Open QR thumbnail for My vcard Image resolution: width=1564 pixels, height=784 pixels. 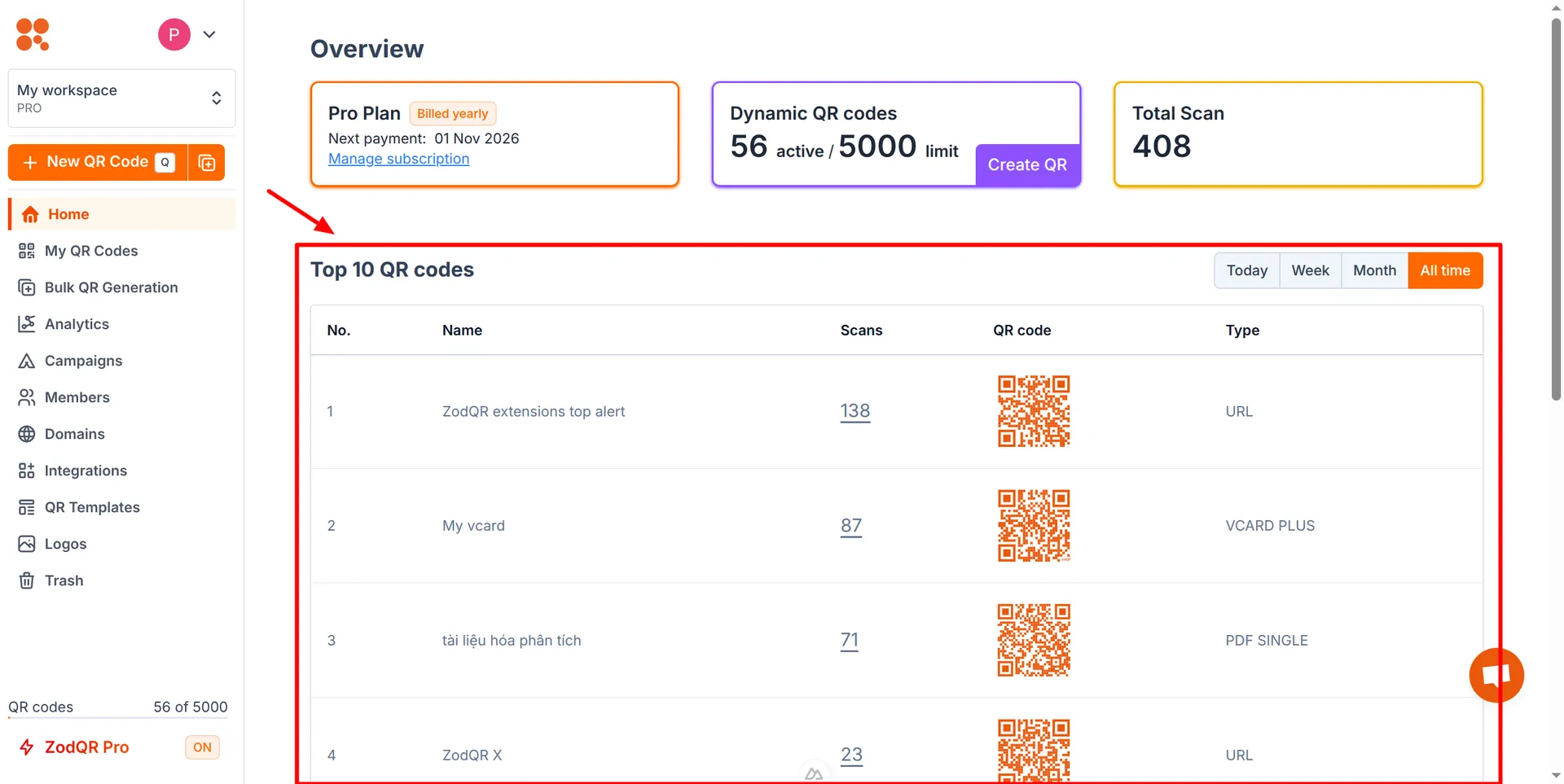tap(1034, 526)
